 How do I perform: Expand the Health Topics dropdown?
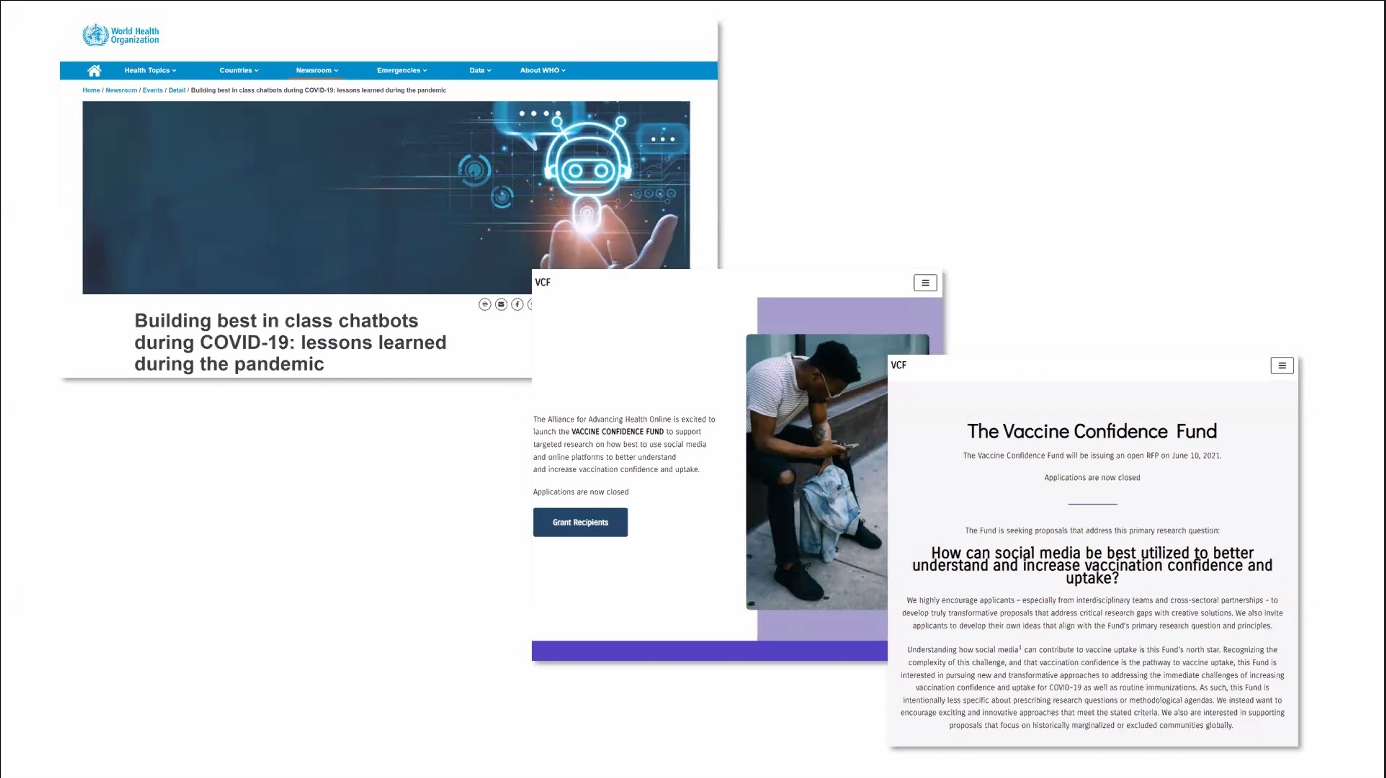point(150,71)
